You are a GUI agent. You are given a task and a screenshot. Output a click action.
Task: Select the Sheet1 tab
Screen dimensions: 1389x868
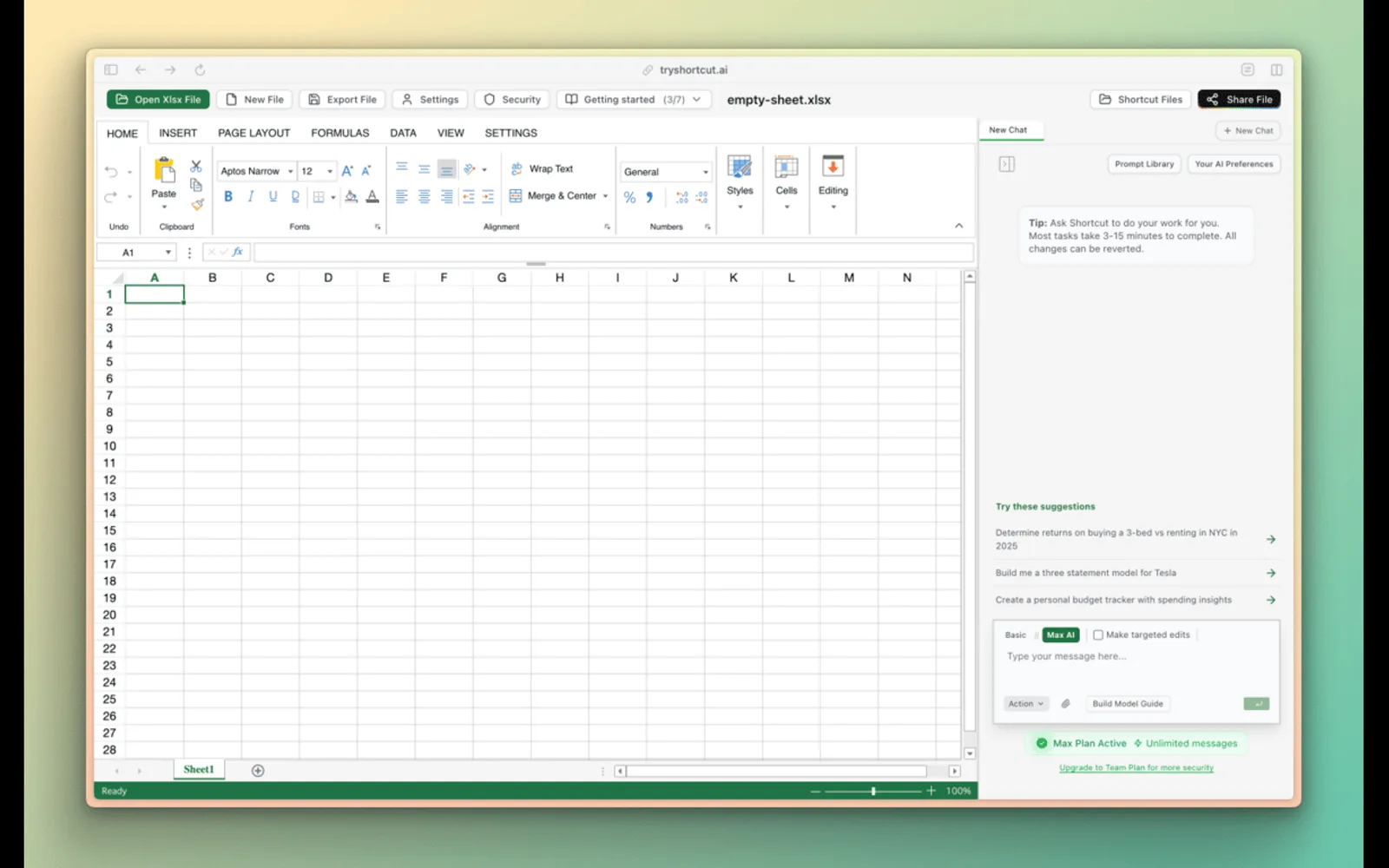coord(199,770)
